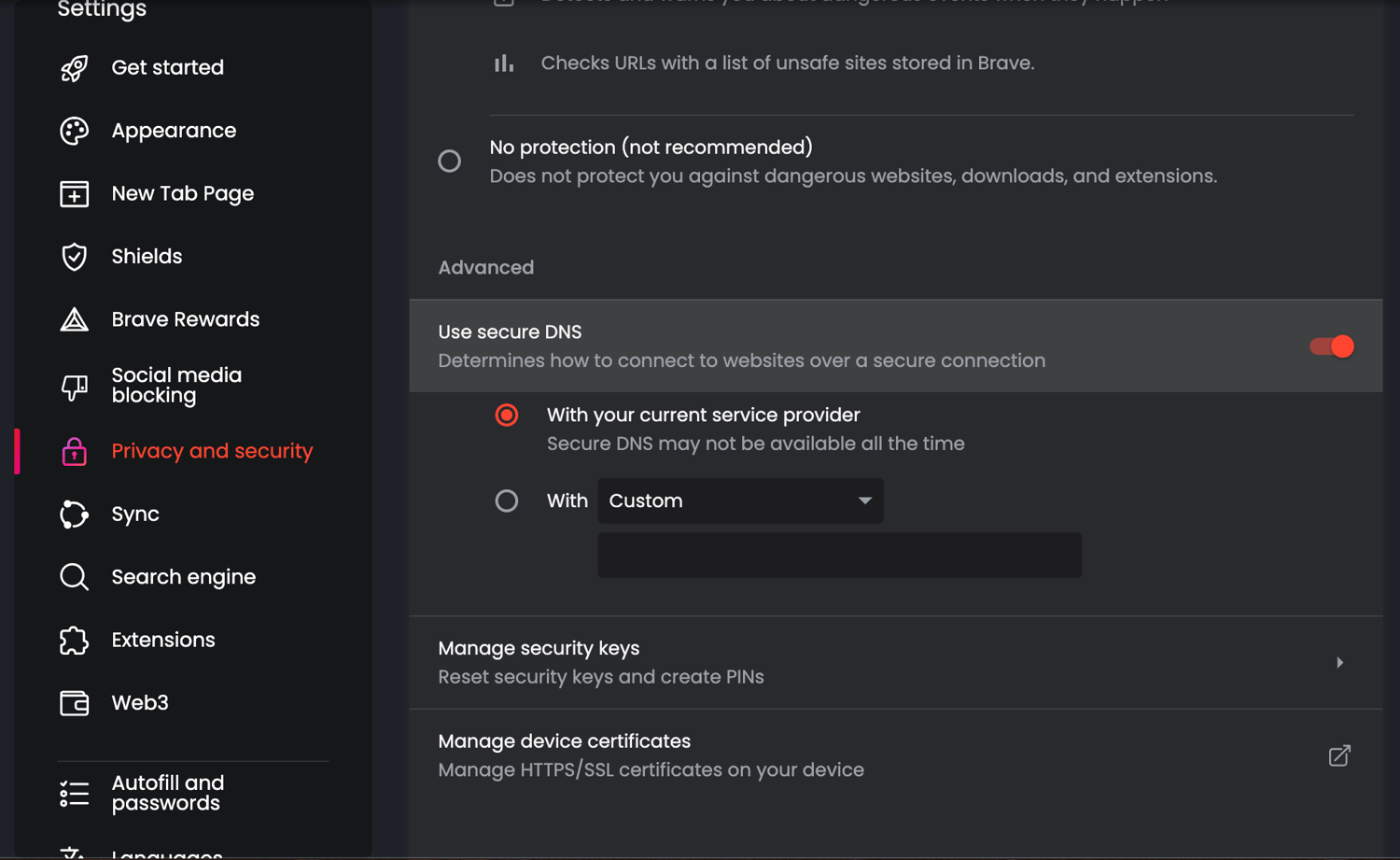Open the Get started section
The image size is (1400, 860).
[x=168, y=67]
